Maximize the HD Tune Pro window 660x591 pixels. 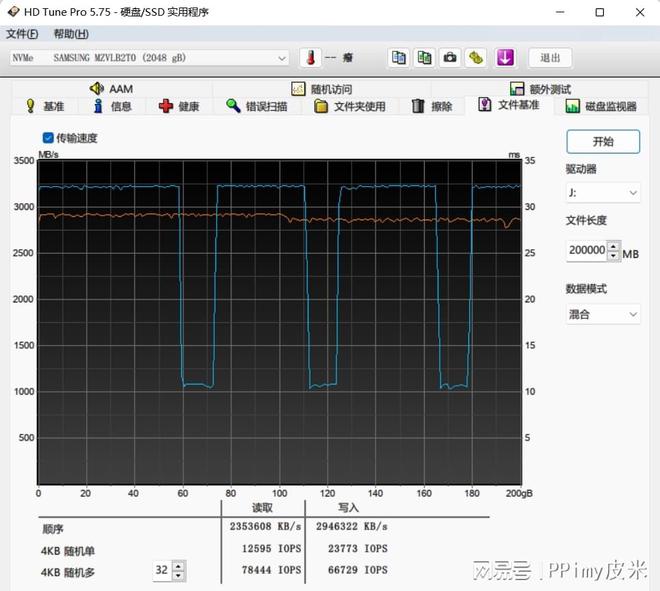point(600,12)
